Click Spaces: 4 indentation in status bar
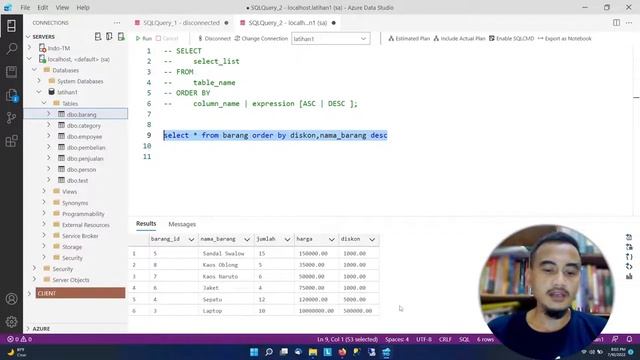Screen dimensions: 640x360 pos(397,339)
